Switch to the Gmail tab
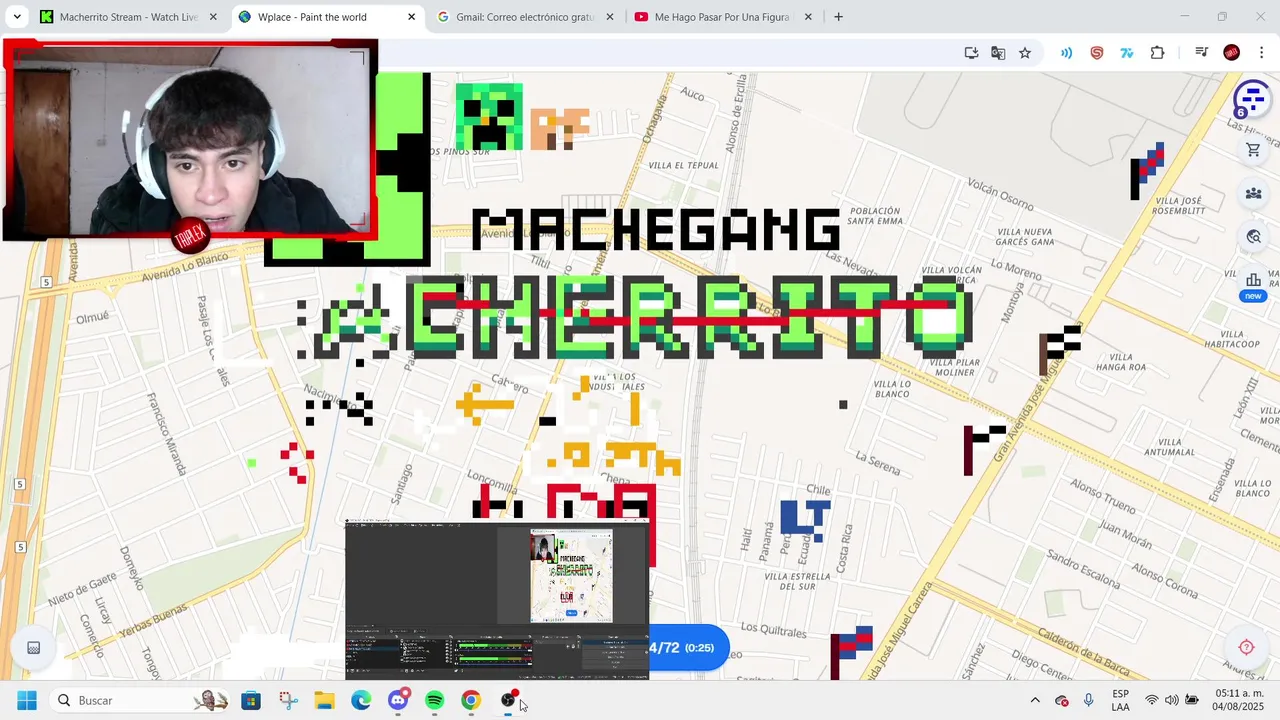1280x720 pixels. tap(524, 17)
